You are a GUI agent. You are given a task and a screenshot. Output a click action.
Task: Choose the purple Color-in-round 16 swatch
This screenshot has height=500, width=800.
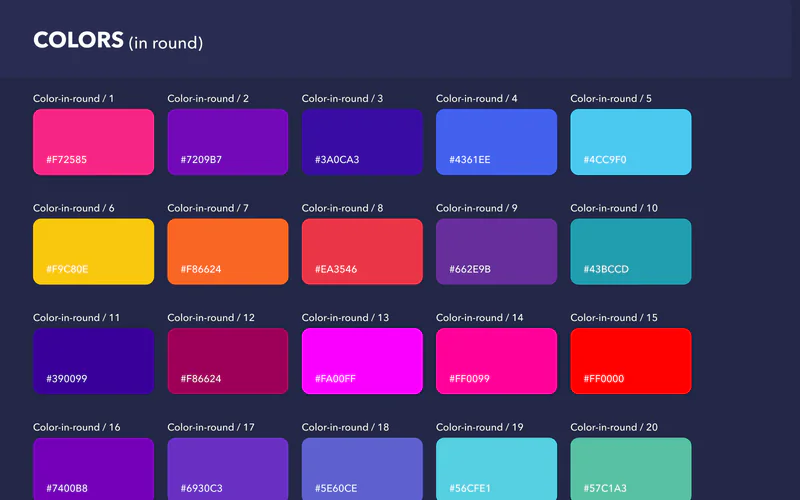coord(93,469)
